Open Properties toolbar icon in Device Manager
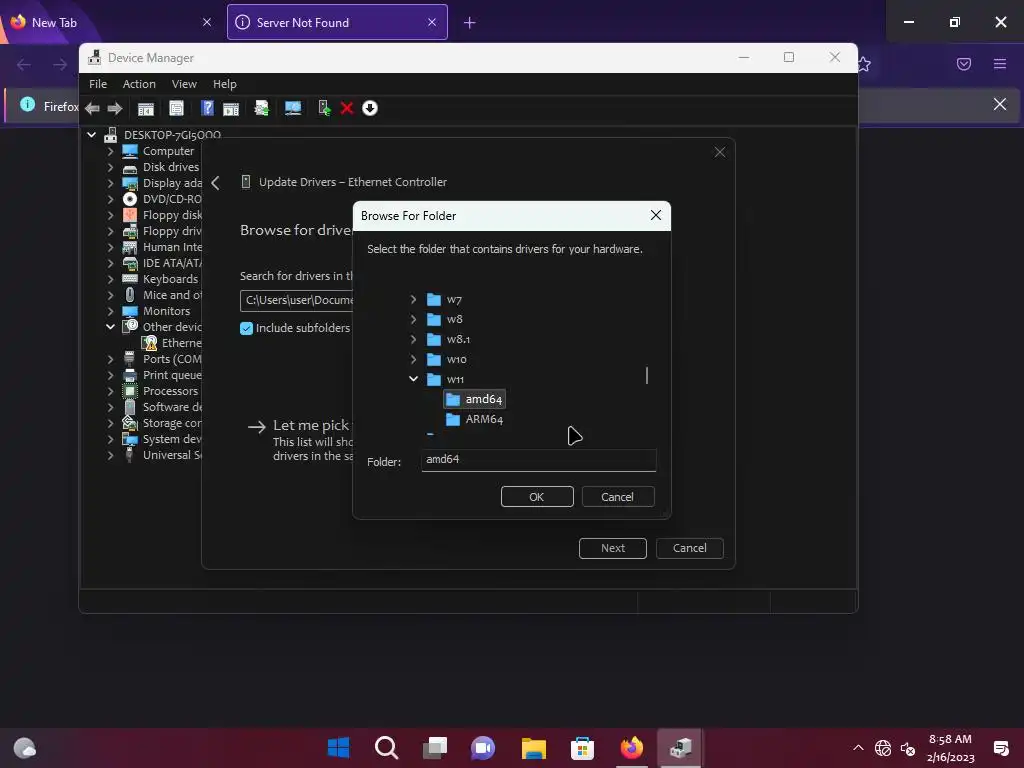Viewport: 1024px width, 768px height. [176, 108]
